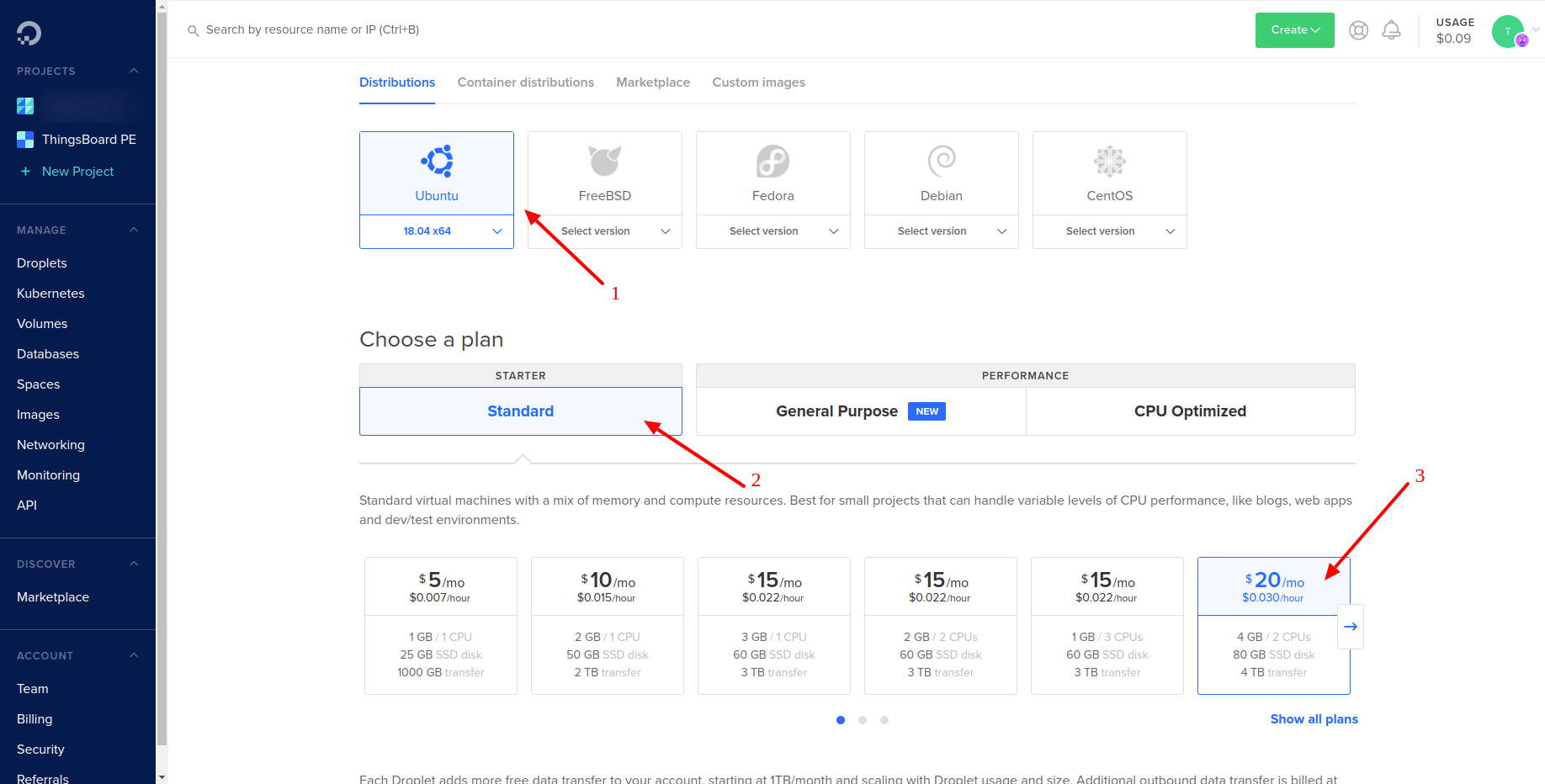Open CentOS Select version dropdown
This screenshot has height=784, width=1545.
click(x=1110, y=231)
